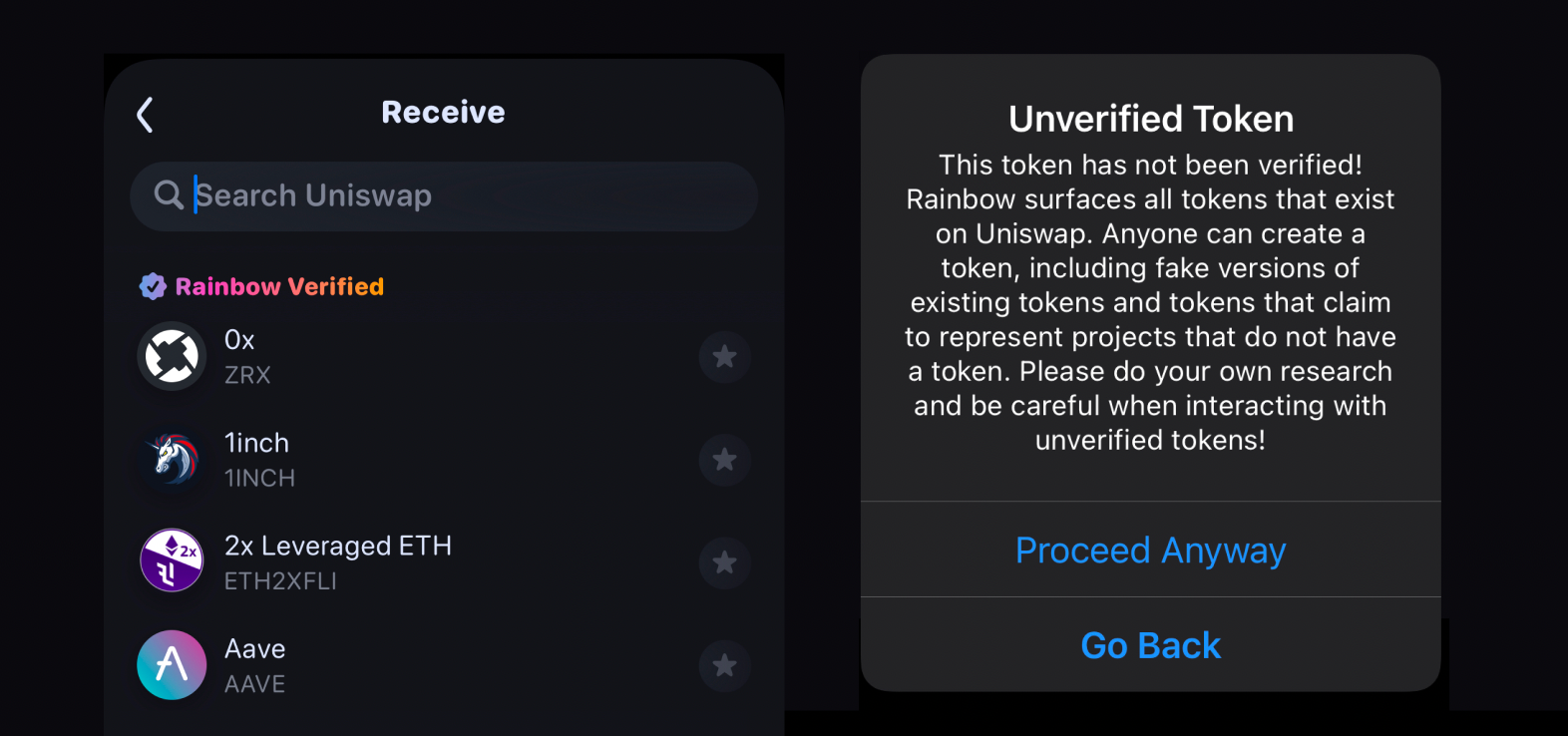Viewport: 1568px width, 736px height.
Task: Click the 1inch unicorn logo
Action: [x=172, y=460]
